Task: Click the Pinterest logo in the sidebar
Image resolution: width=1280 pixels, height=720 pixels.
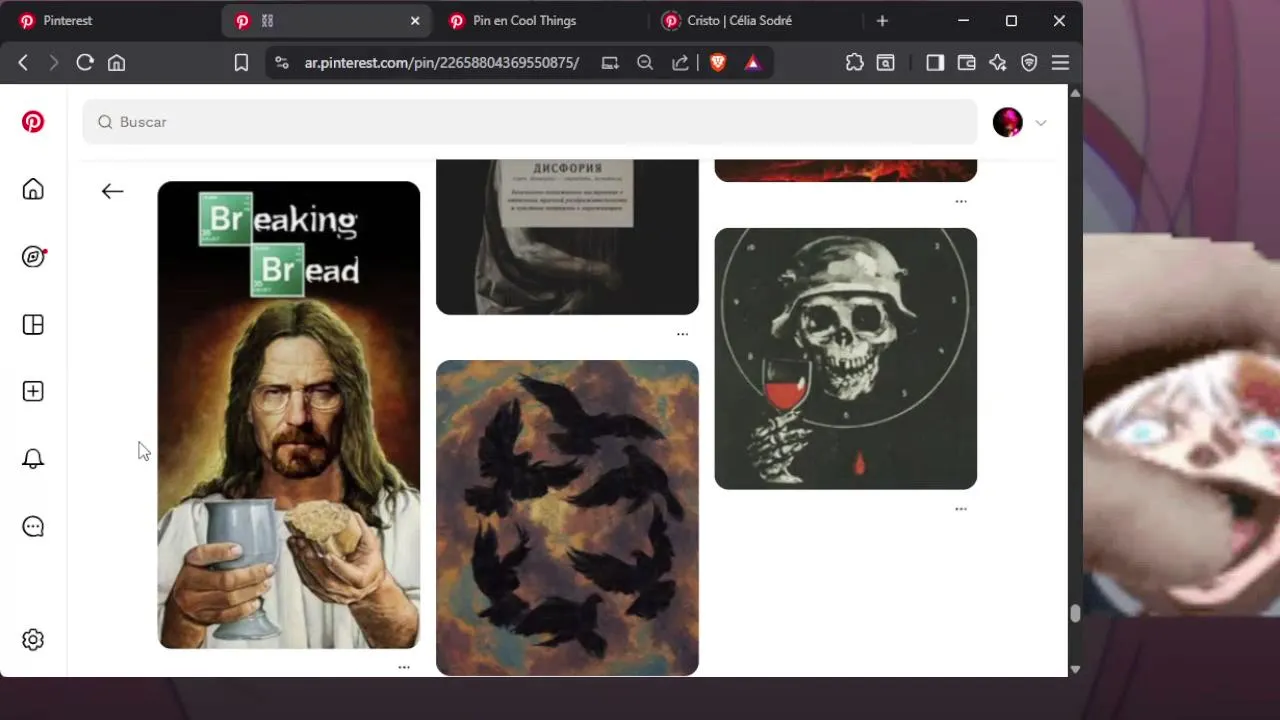Action: click(33, 122)
